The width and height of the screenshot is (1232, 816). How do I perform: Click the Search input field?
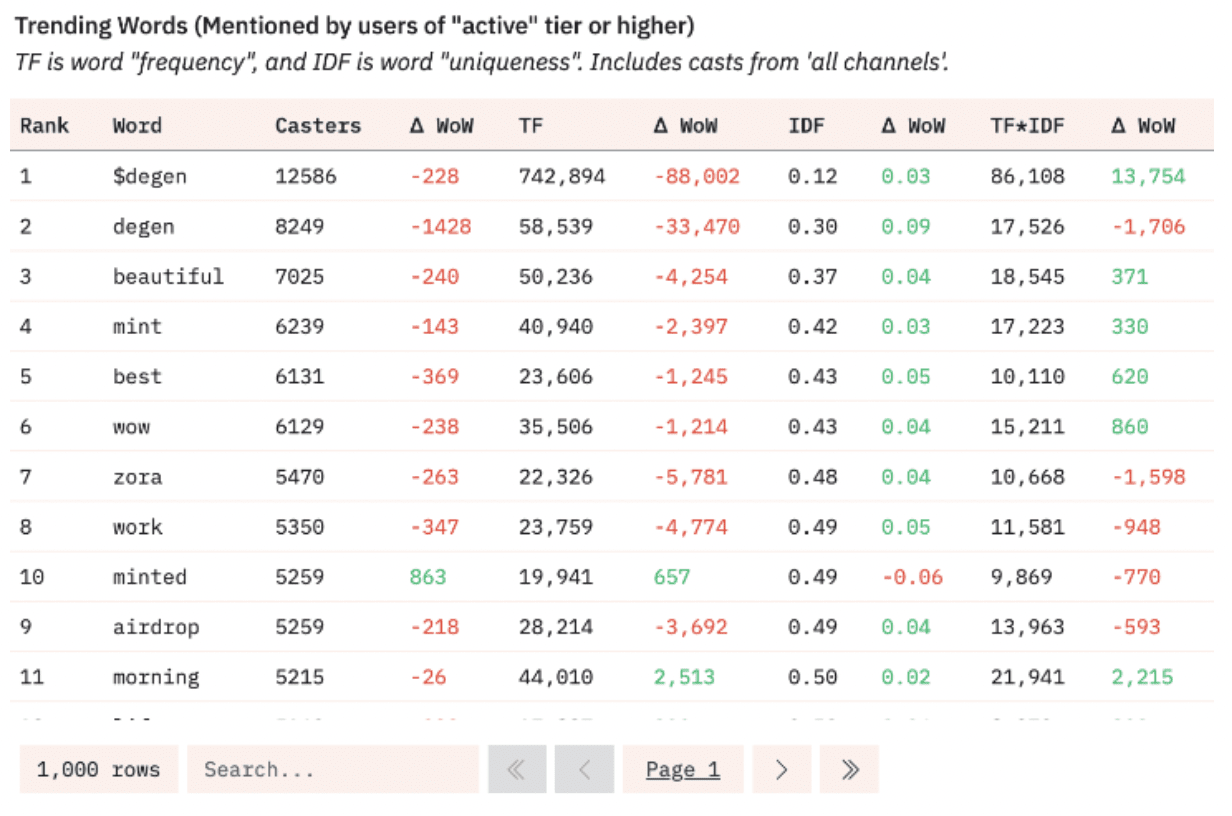click(332, 769)
